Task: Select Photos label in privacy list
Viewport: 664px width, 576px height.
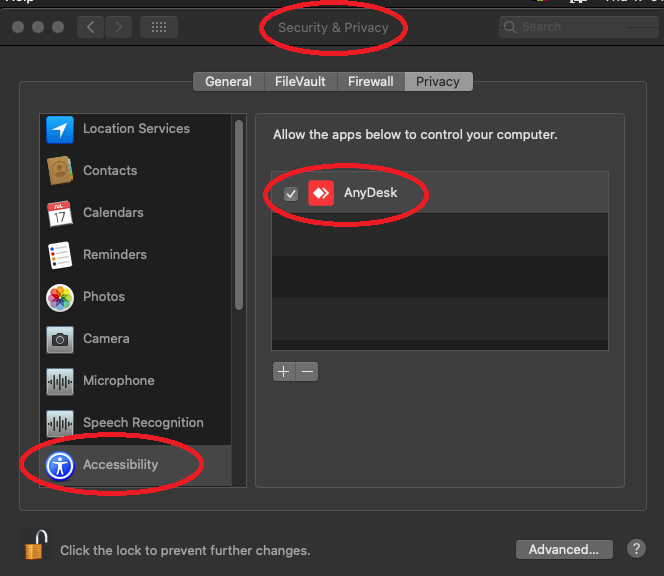Action: 104,296
